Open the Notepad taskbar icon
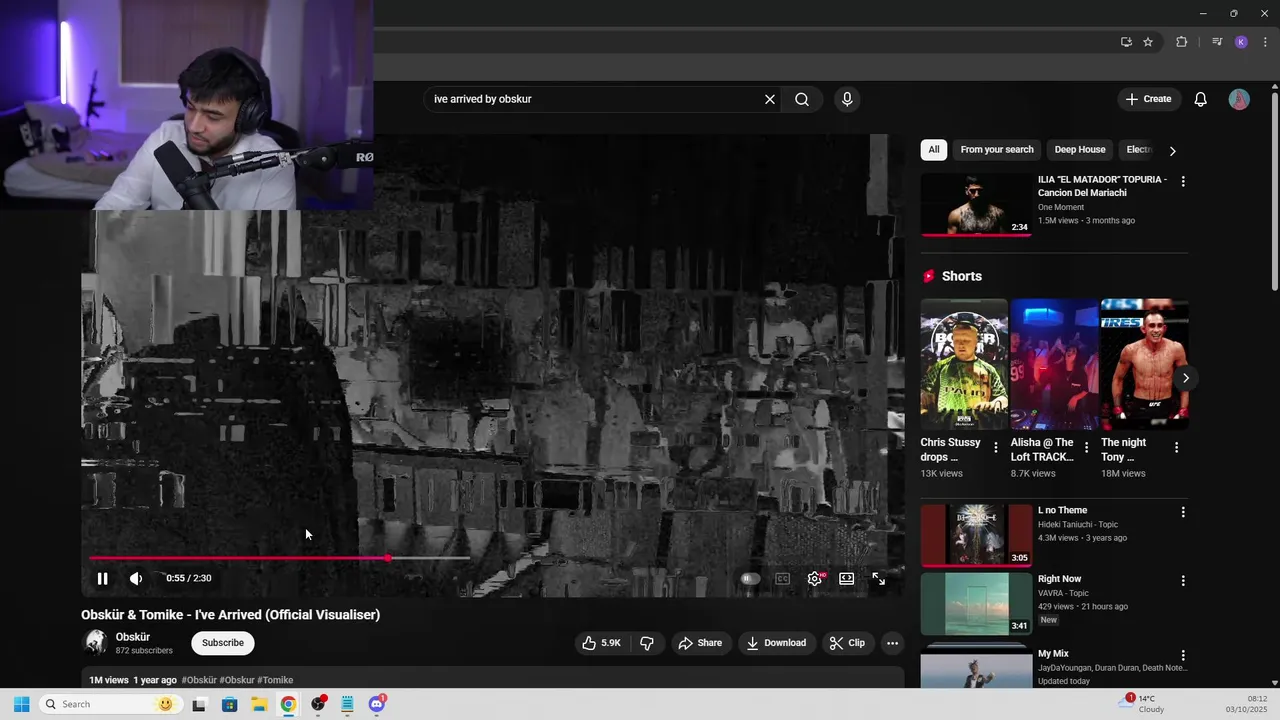The height and width of the screenshot is (720, 1280). 347,704
